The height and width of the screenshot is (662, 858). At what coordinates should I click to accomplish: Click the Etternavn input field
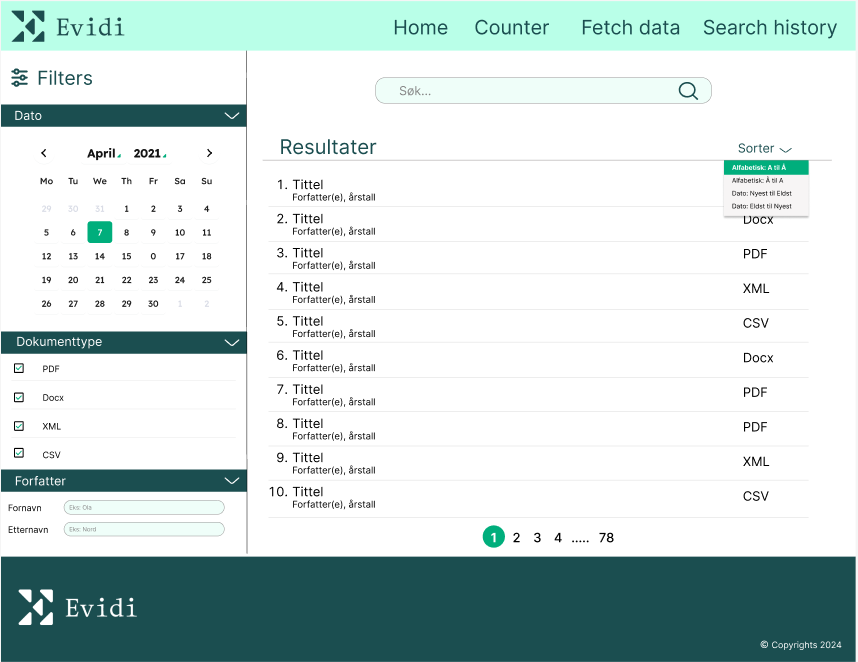click(144, 529)
